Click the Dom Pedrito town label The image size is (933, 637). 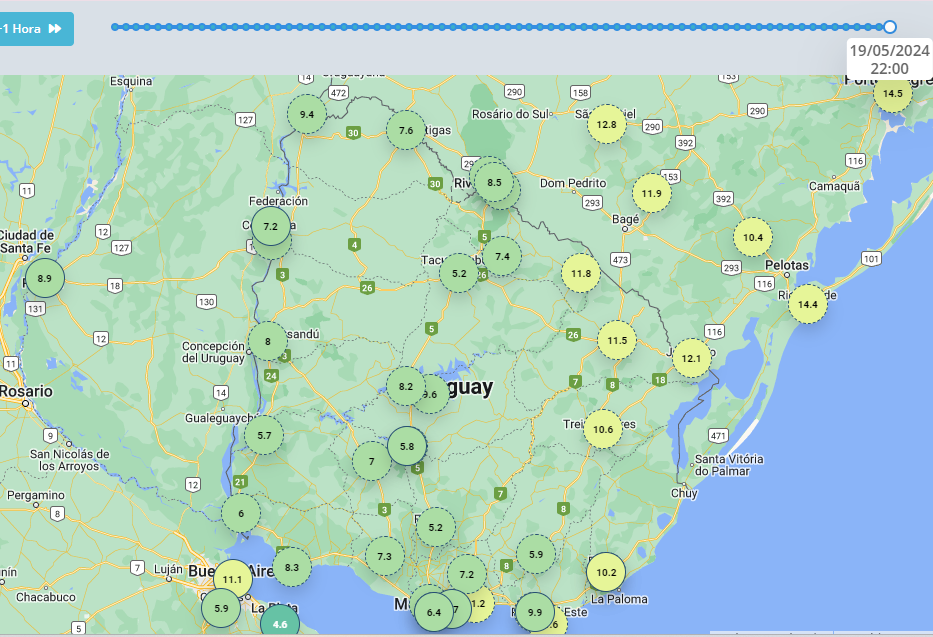573,183
